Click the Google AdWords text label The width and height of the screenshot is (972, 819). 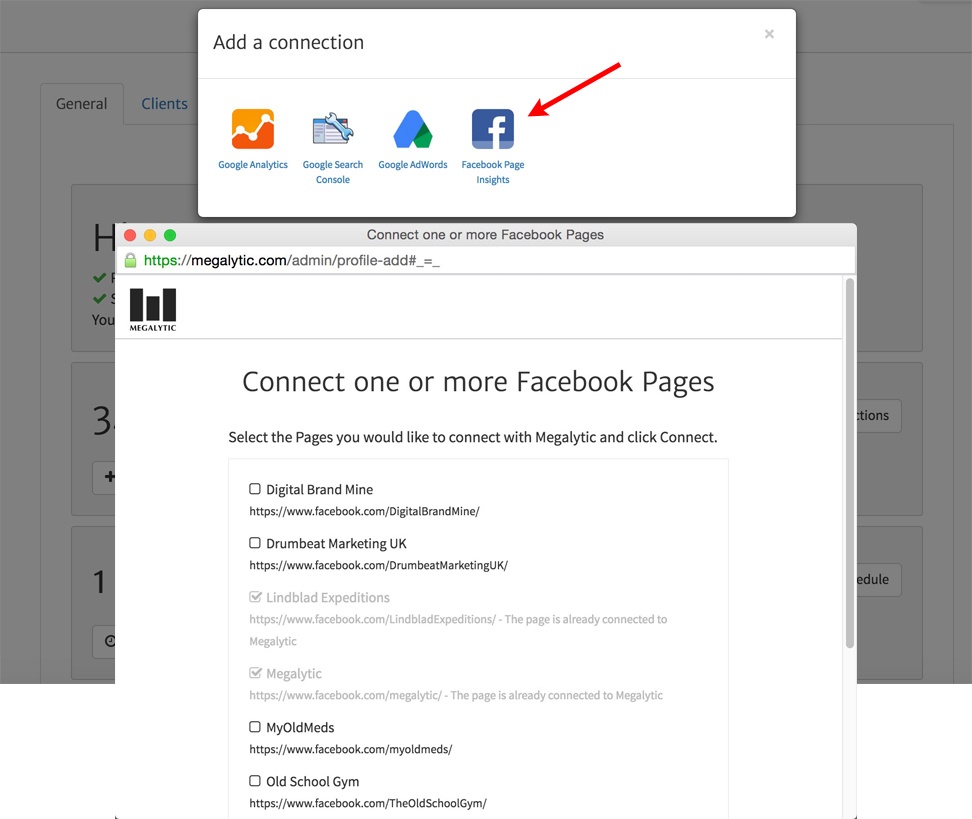pyautogui.click(x=412, y=165)
